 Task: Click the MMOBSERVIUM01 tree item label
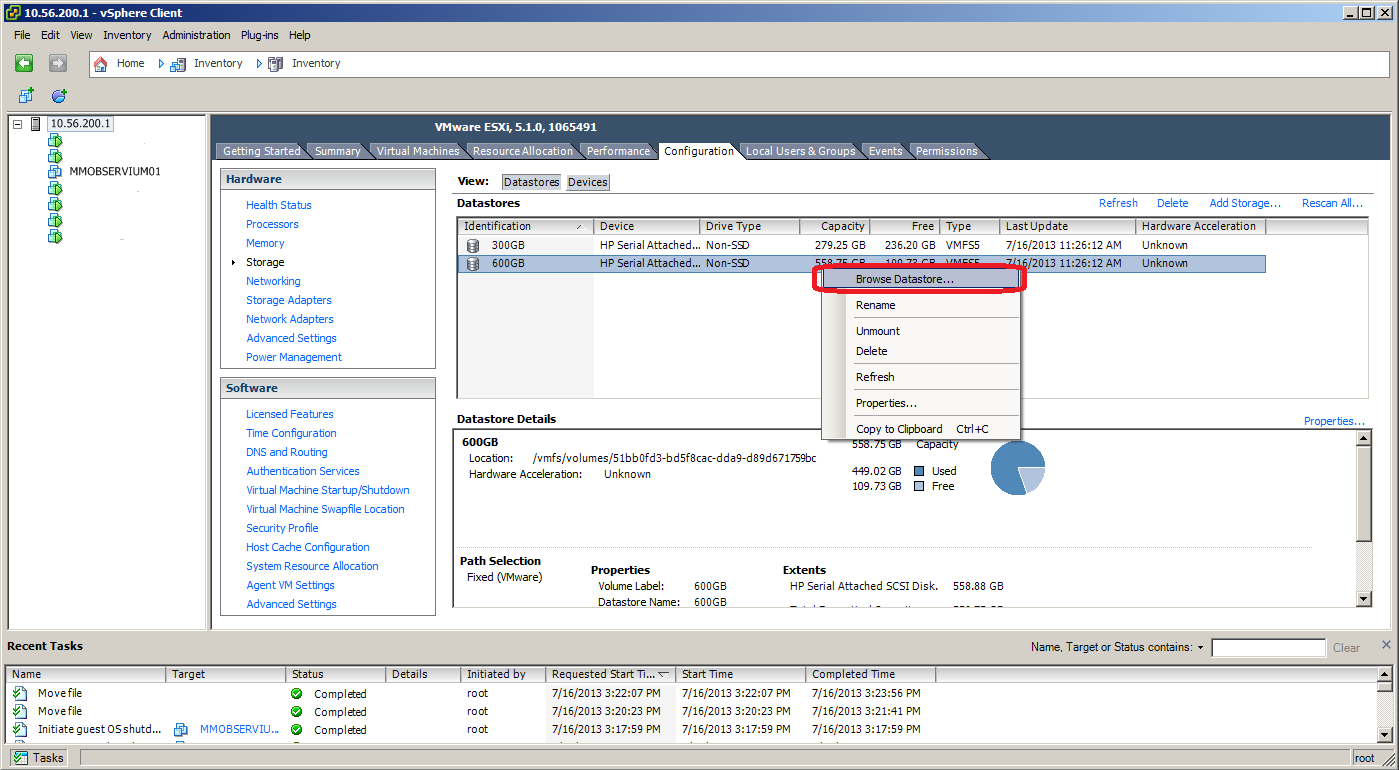click(115, 172)
